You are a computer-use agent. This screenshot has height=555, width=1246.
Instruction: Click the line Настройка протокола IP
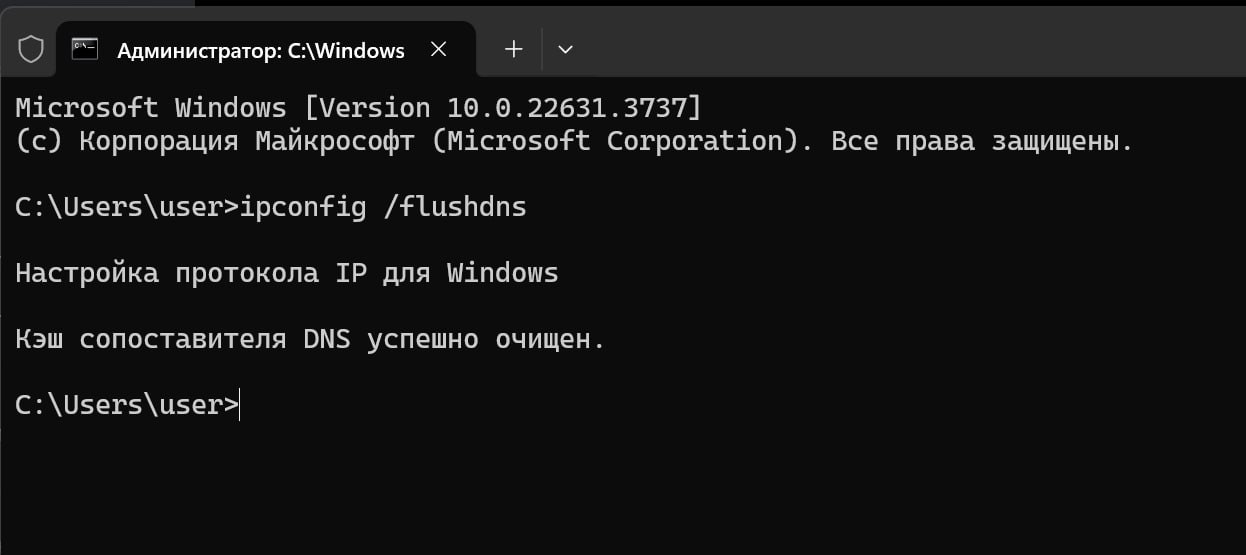coord(287,273)
